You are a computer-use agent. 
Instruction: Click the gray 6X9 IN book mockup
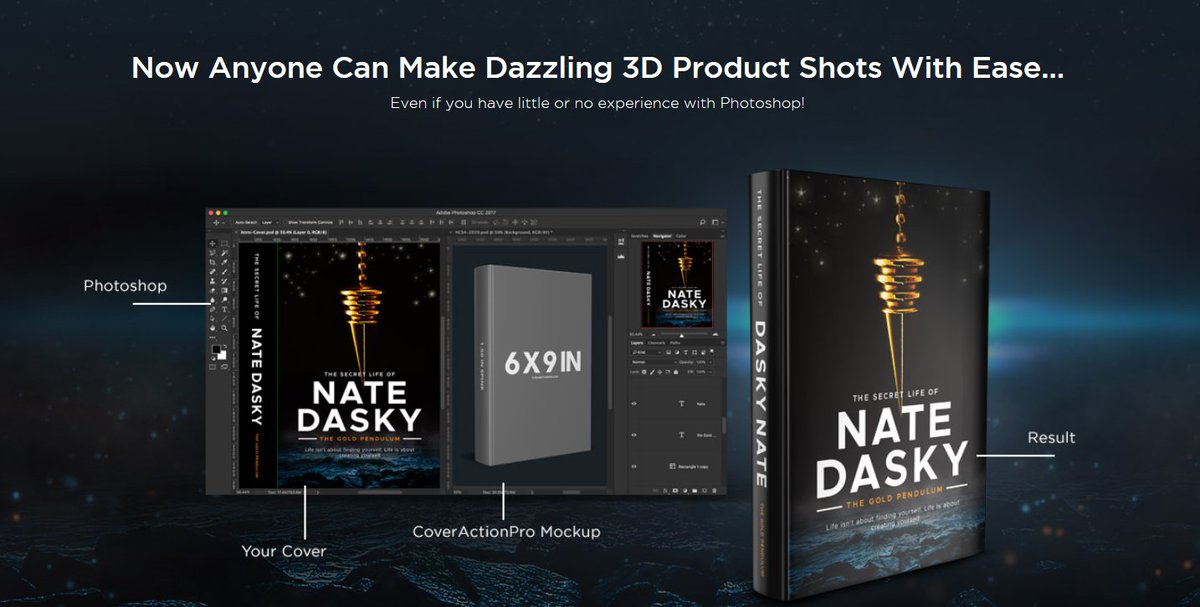(533, 364)
